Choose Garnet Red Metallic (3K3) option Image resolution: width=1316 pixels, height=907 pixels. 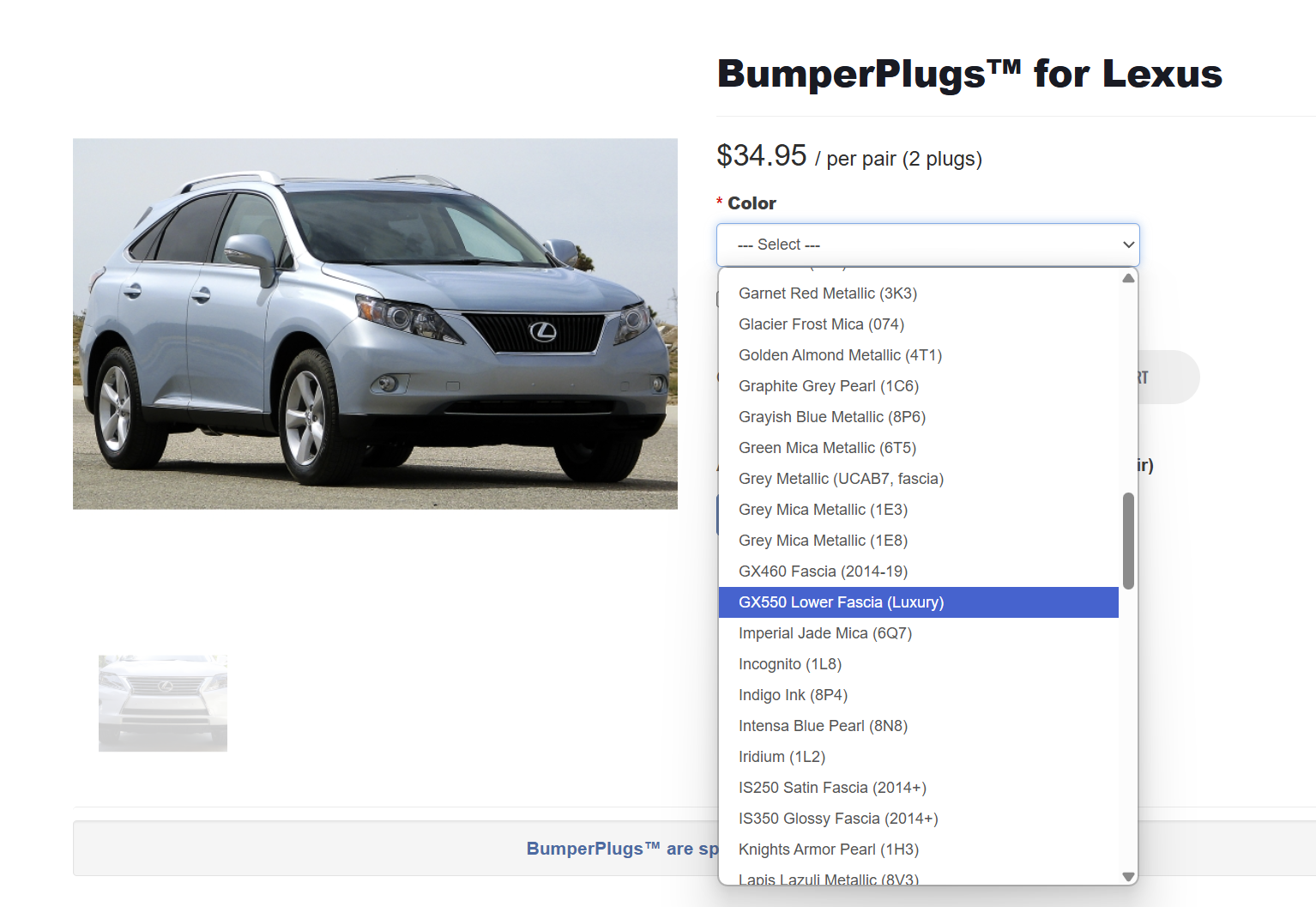tap(918, 293)
